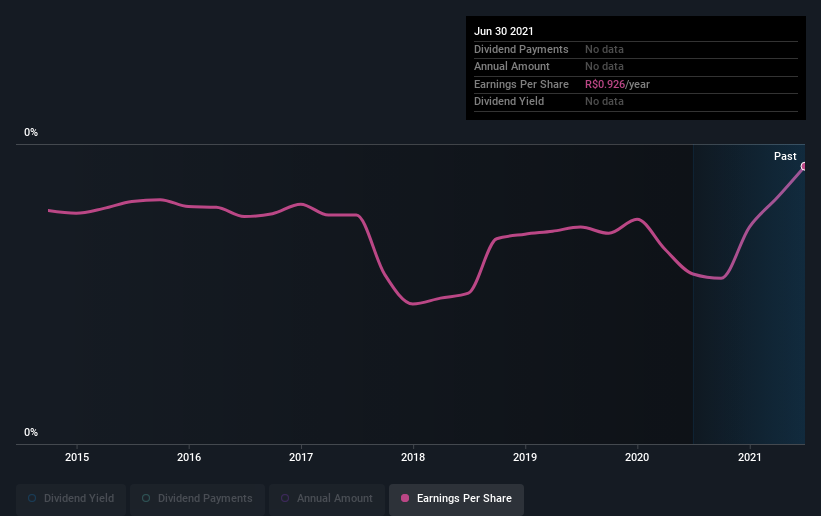
Task: Click the Dividend Yield circle icon
Action: [x=32, y=498]
